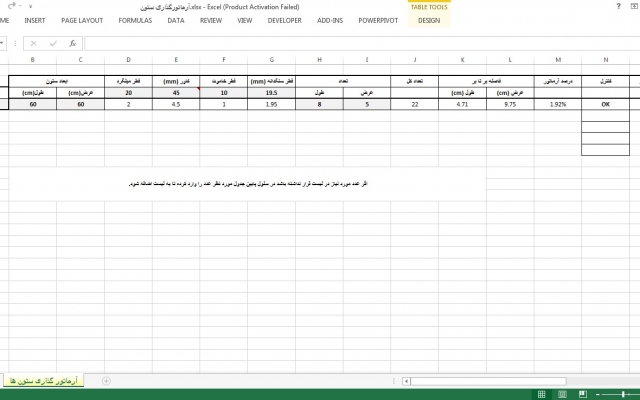Select column D header

[128, 60]
